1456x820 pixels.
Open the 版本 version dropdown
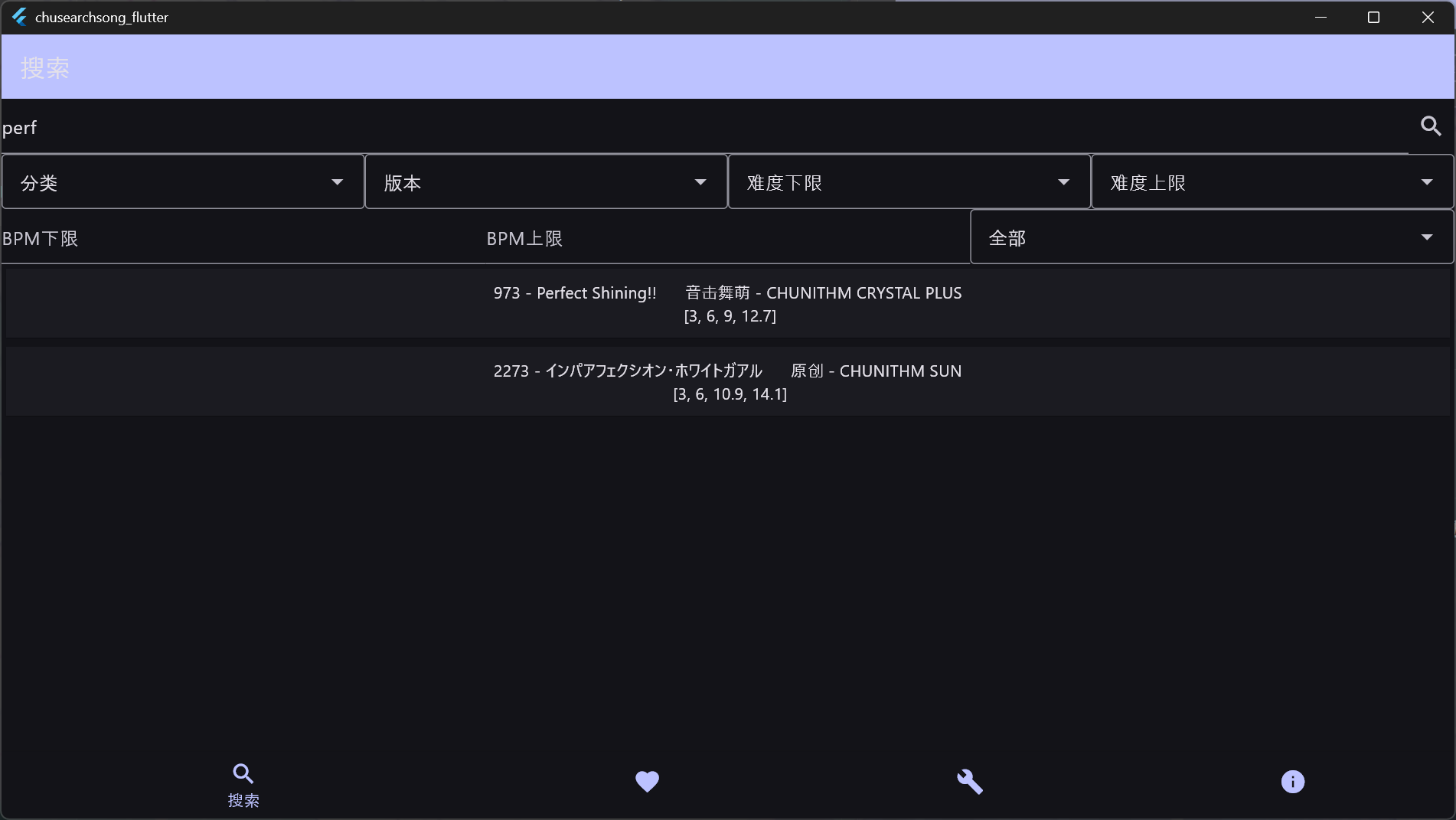click(x=546, y=182)
